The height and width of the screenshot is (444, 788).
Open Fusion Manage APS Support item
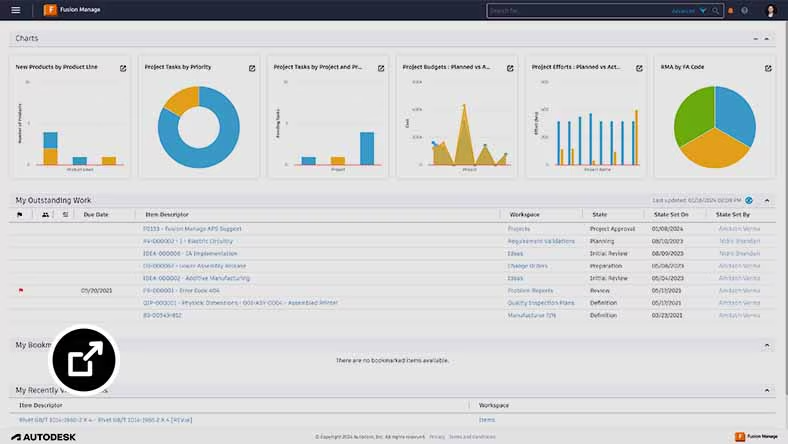(192, 229)
